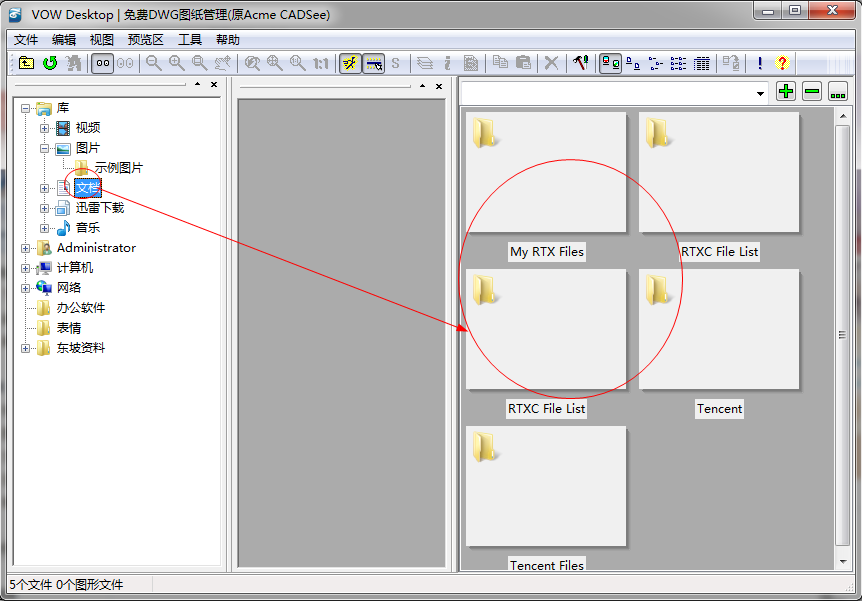Click the three green dots browse button
The image size is (862, 601).
tap(838, 91)
